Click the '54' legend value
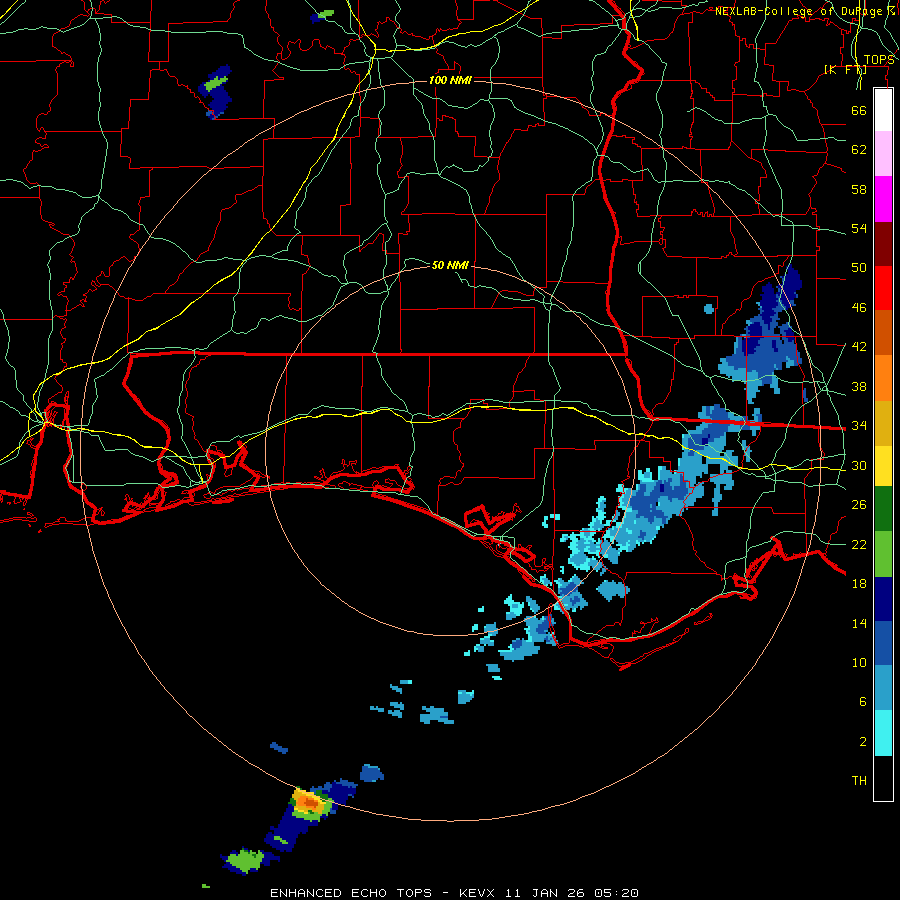 pyautogui.click(x=859, y=228)
